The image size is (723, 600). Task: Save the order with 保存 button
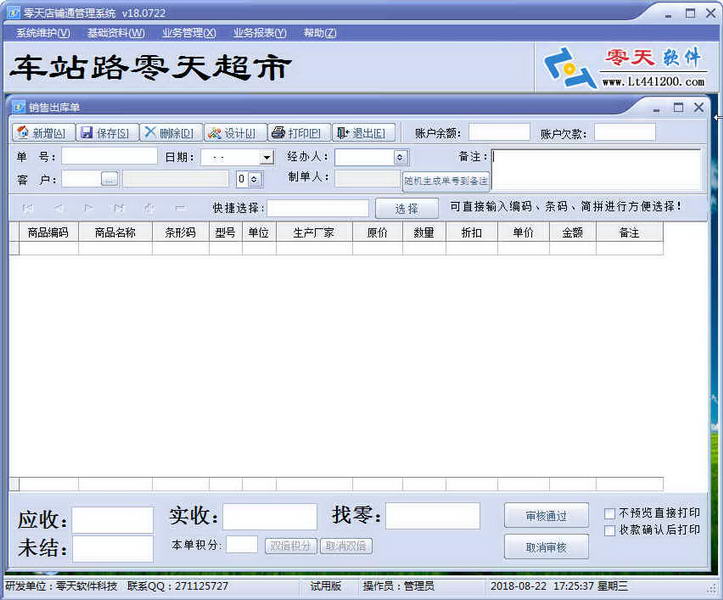point(107,133)
